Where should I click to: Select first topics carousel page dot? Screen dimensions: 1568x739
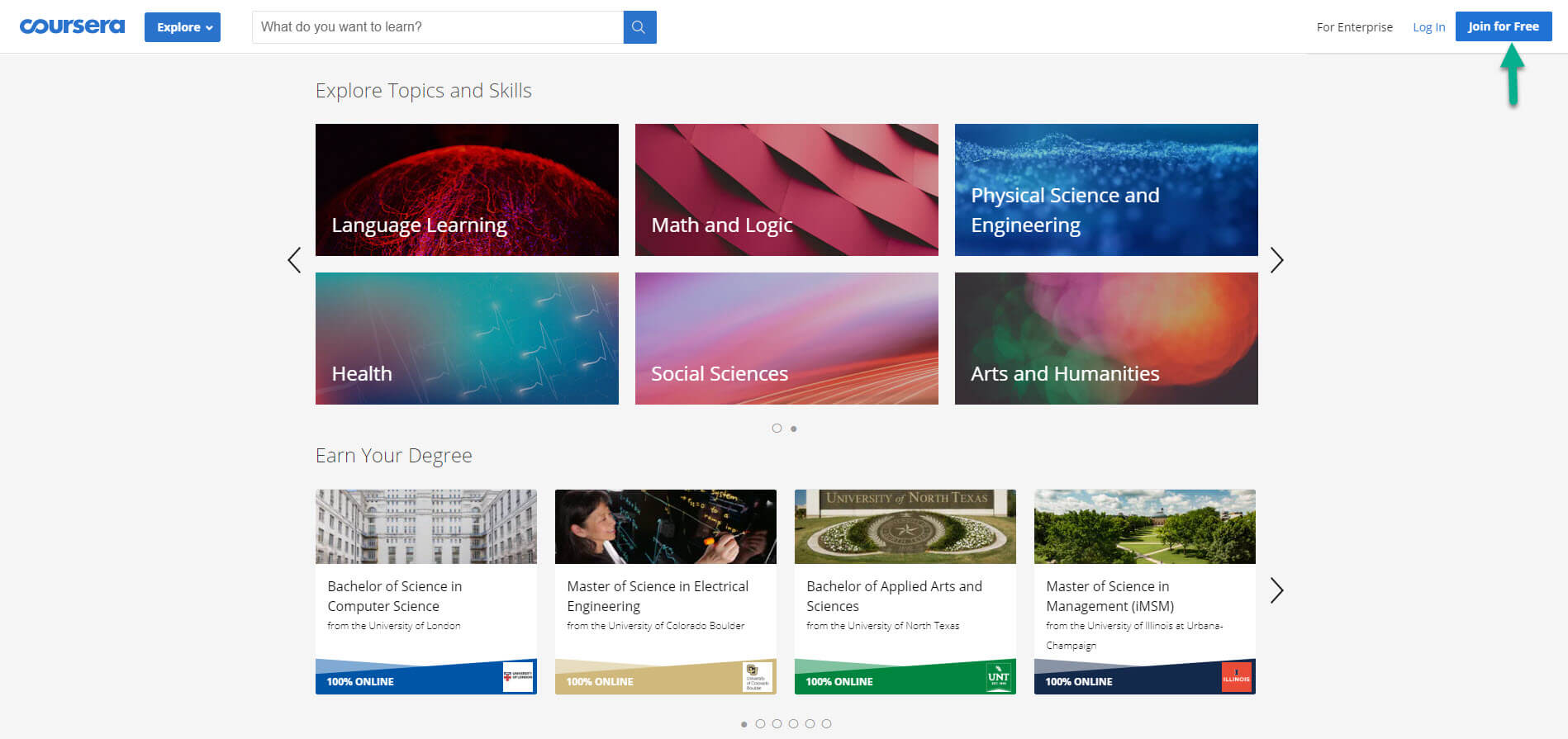777,429
